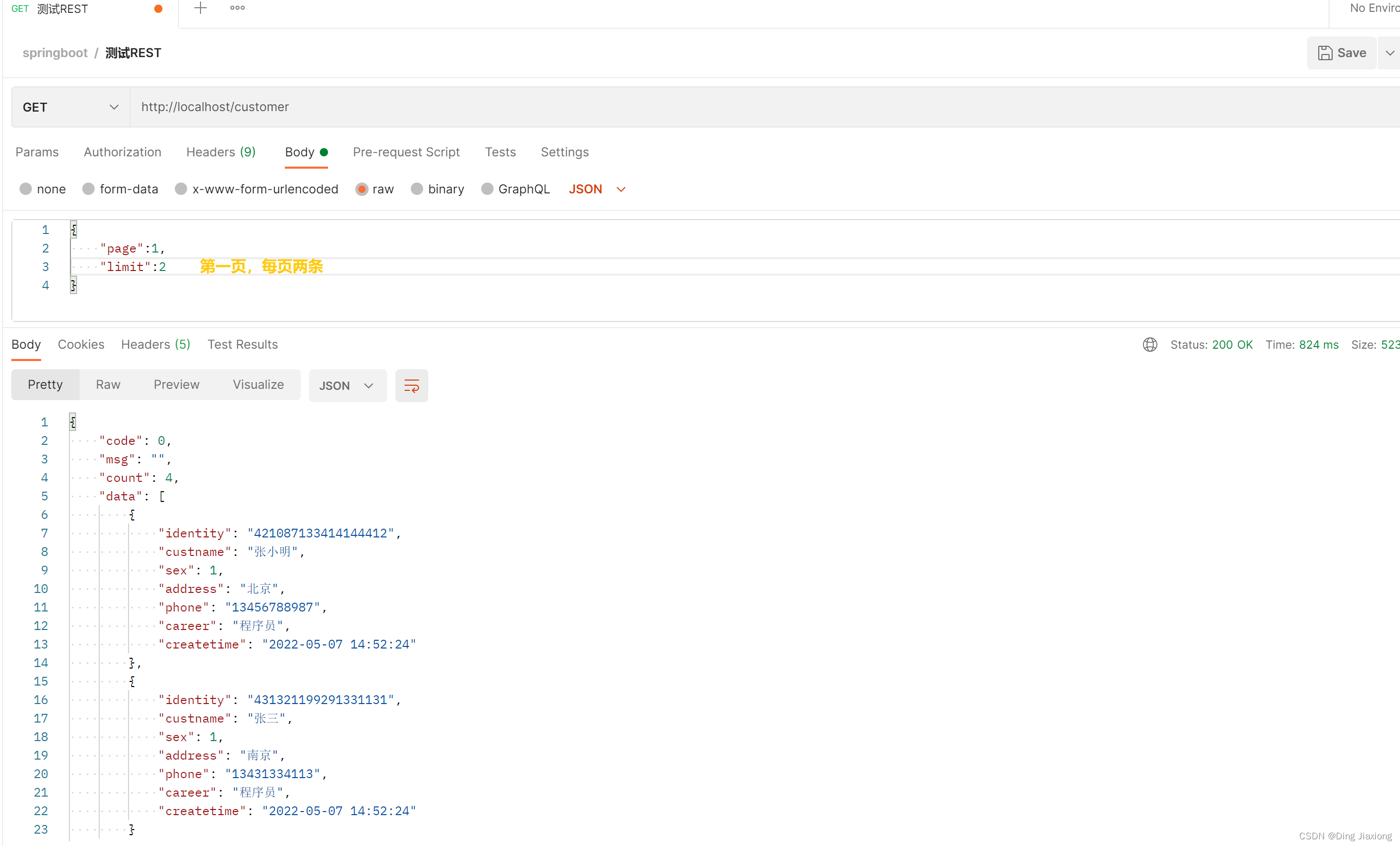Open the response Headers (5) tab
1400x846 pixels.
[x=155, y=344]
